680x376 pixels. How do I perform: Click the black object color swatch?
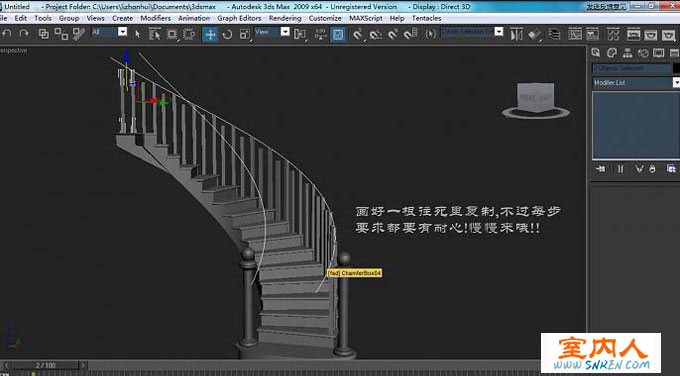click(676, 68)
